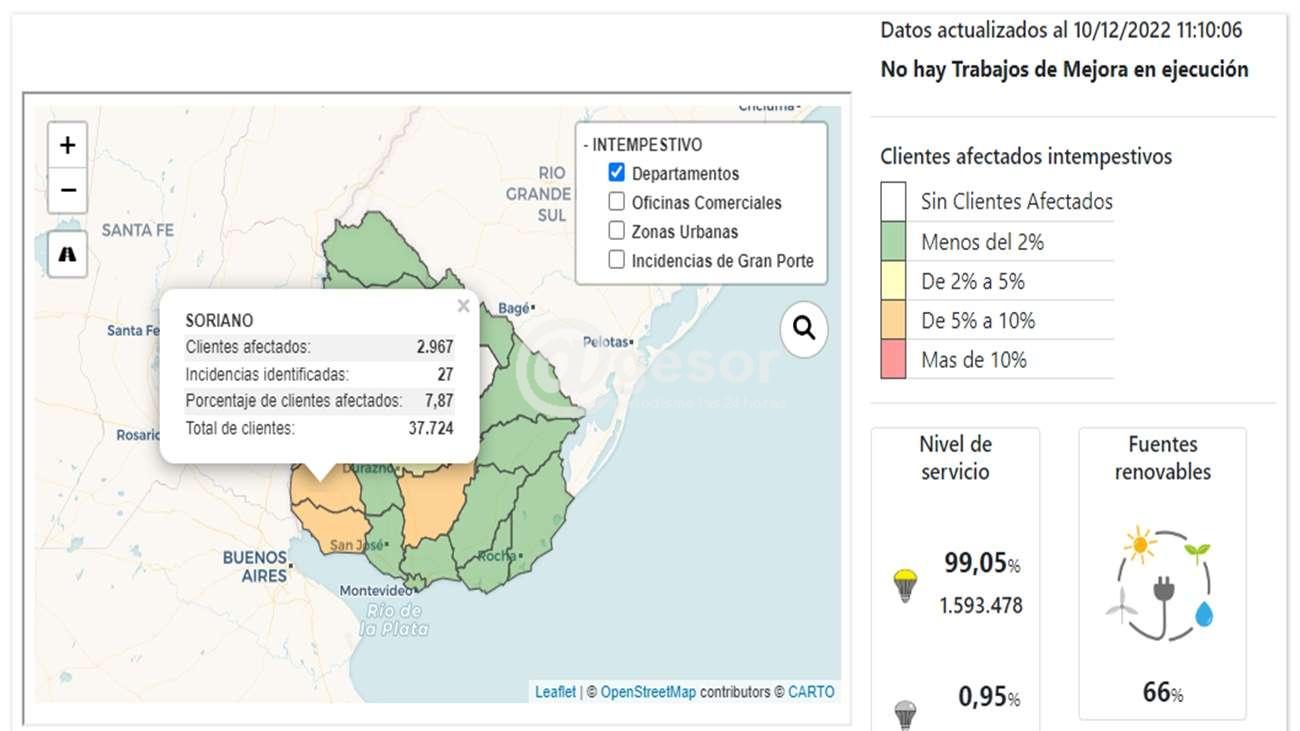This screenshot has height=731, width=1300.
Task: Zoom in on the map
Action: click(x=67, y=146)
